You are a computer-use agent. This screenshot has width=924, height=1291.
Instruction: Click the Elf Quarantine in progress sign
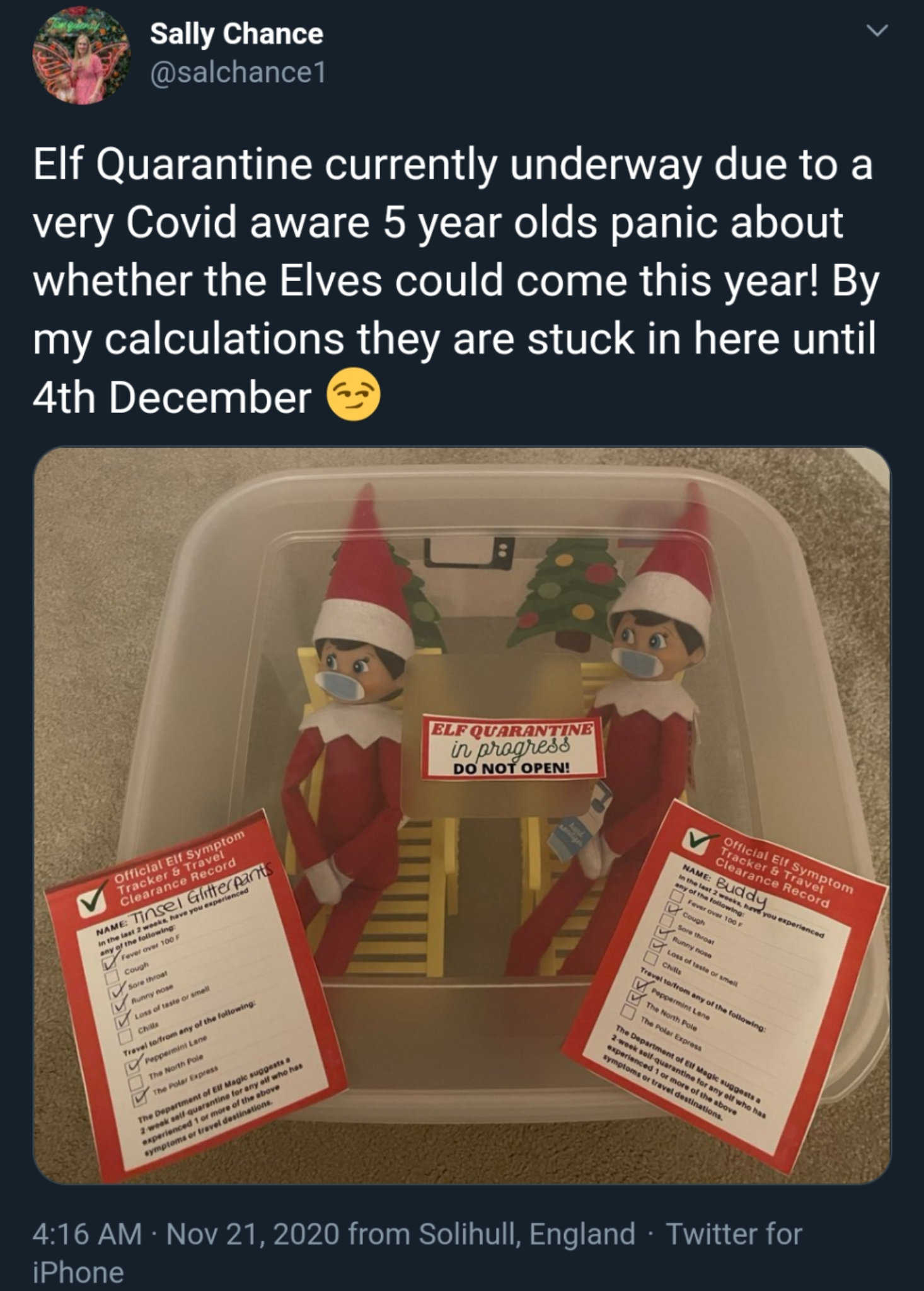pos(513,746)
